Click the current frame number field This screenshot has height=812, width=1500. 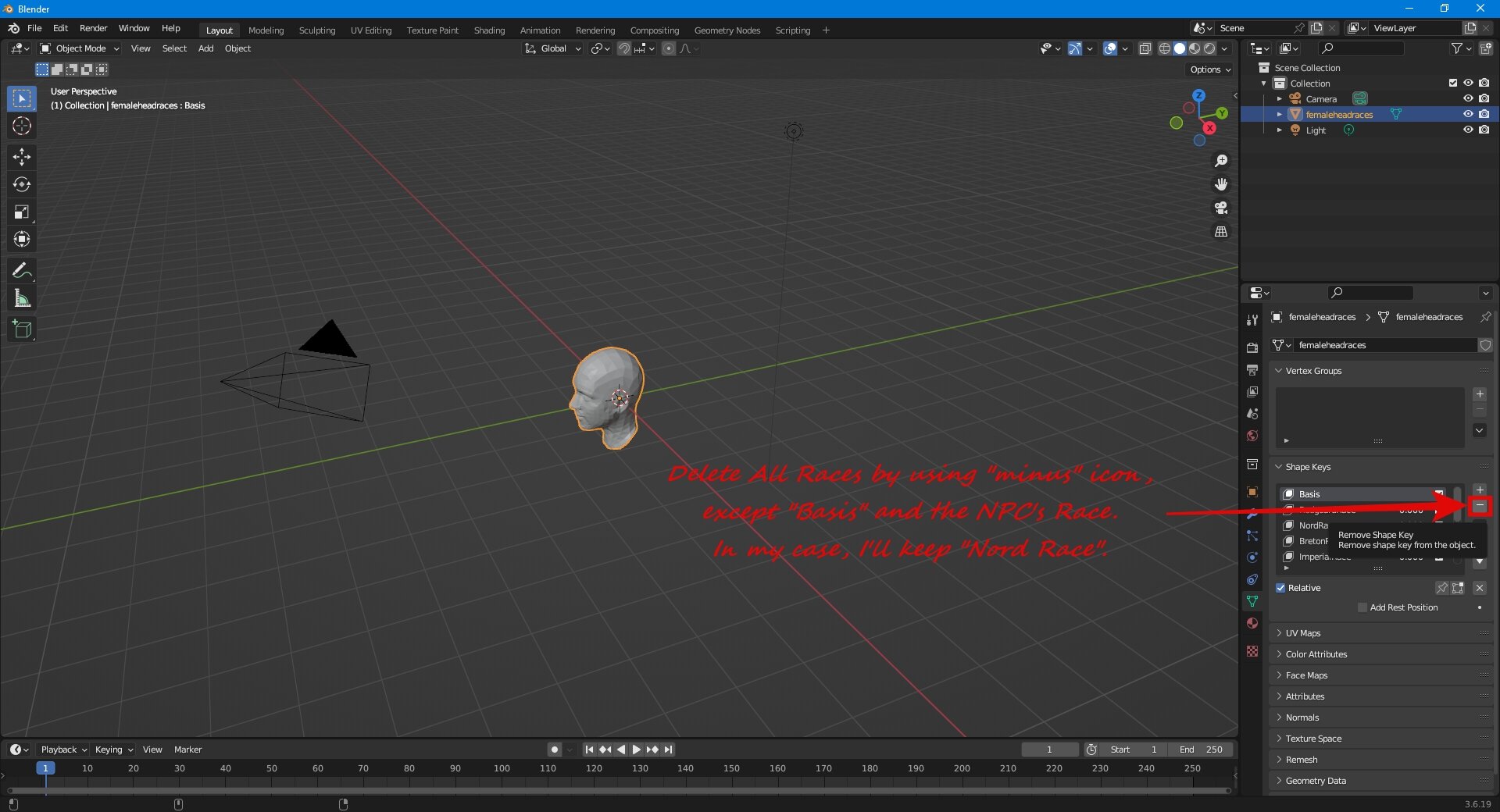1049,750
